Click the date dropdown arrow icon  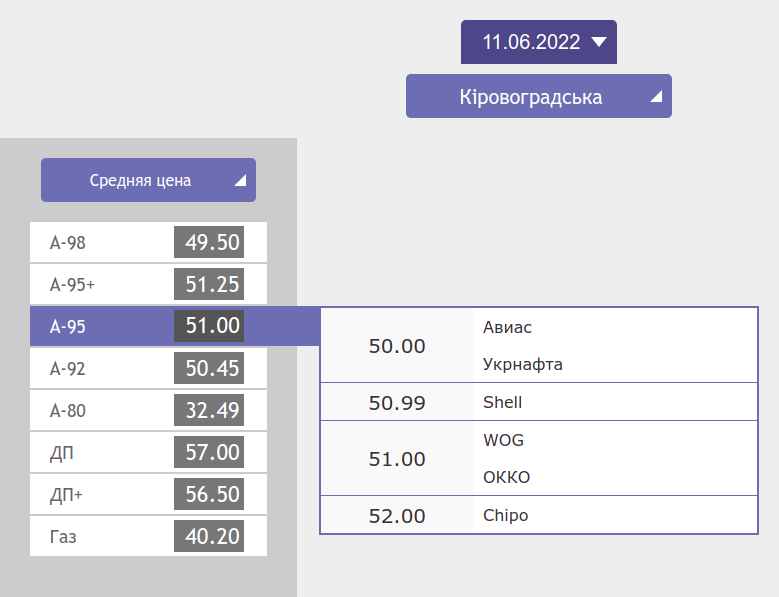[x=599, y=42]
